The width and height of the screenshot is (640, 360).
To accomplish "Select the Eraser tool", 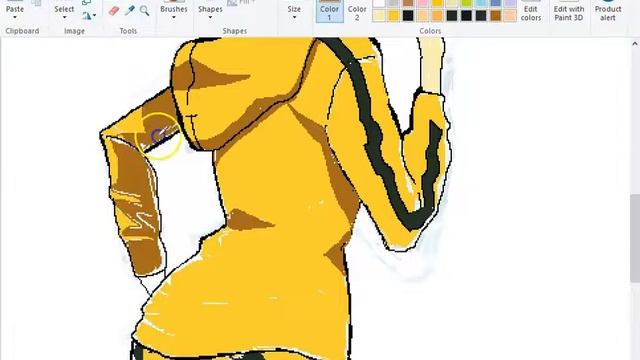I will [x=114, y=11].
